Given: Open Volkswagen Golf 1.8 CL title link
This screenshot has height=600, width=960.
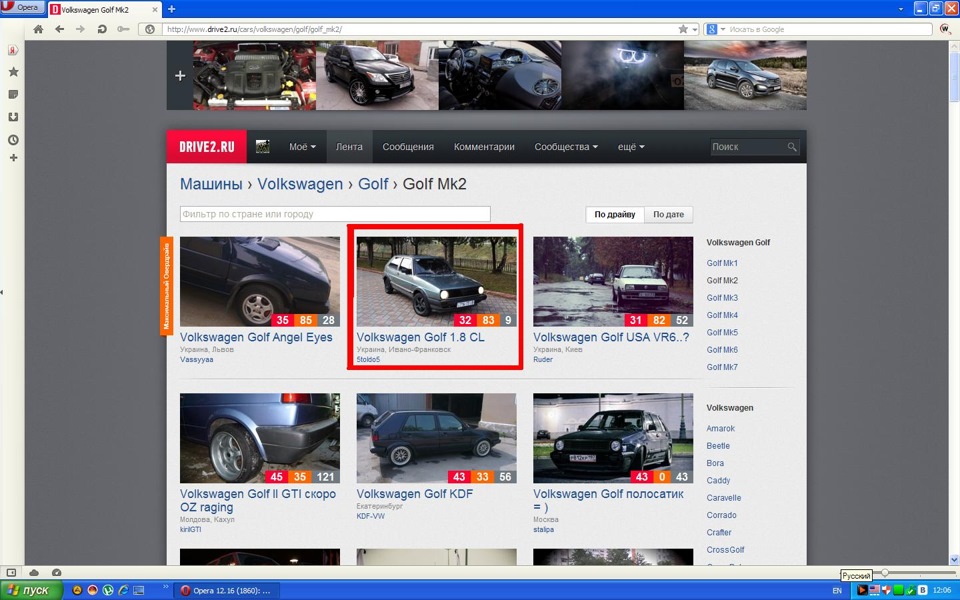Looking at the screenshot, I should [421, 337].
